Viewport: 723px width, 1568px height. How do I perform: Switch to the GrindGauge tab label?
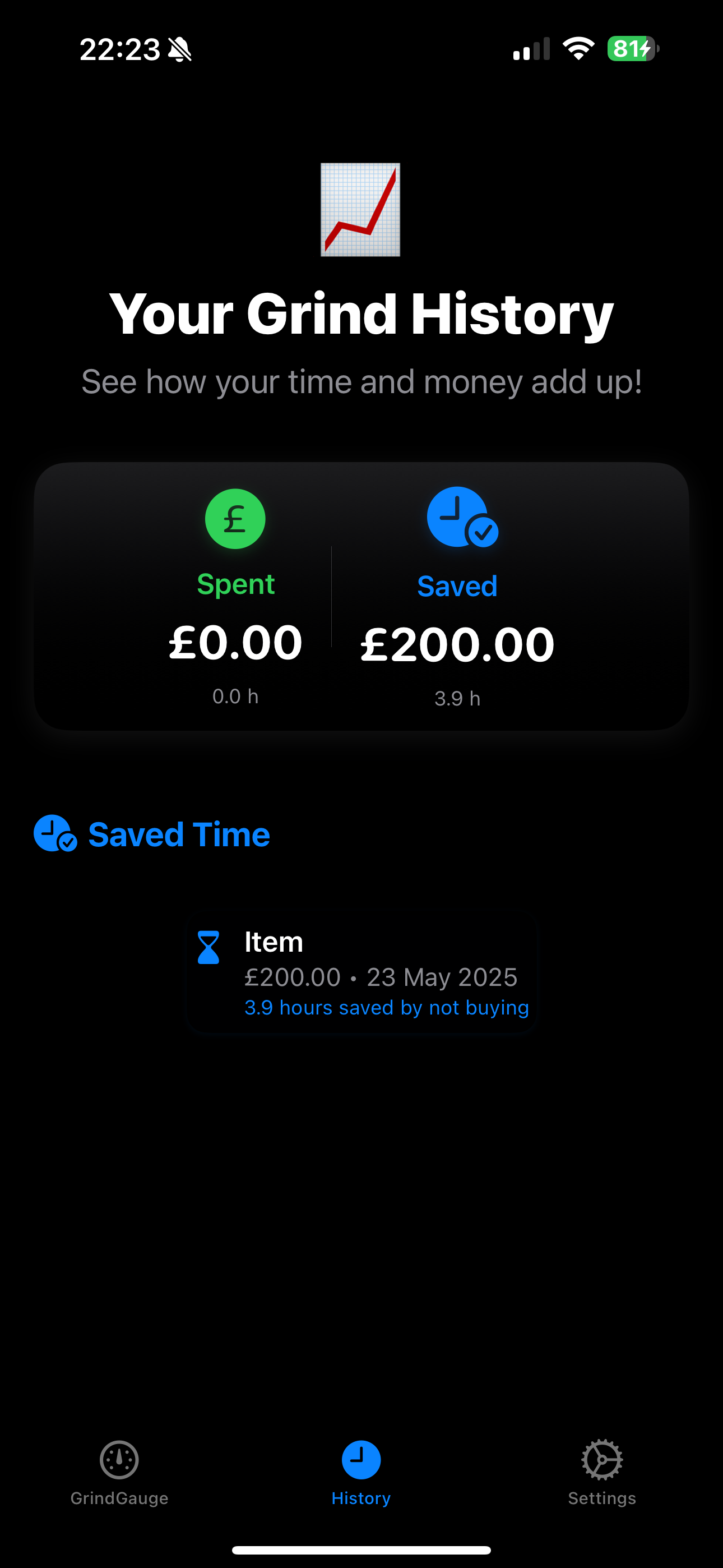[119, 1498]
